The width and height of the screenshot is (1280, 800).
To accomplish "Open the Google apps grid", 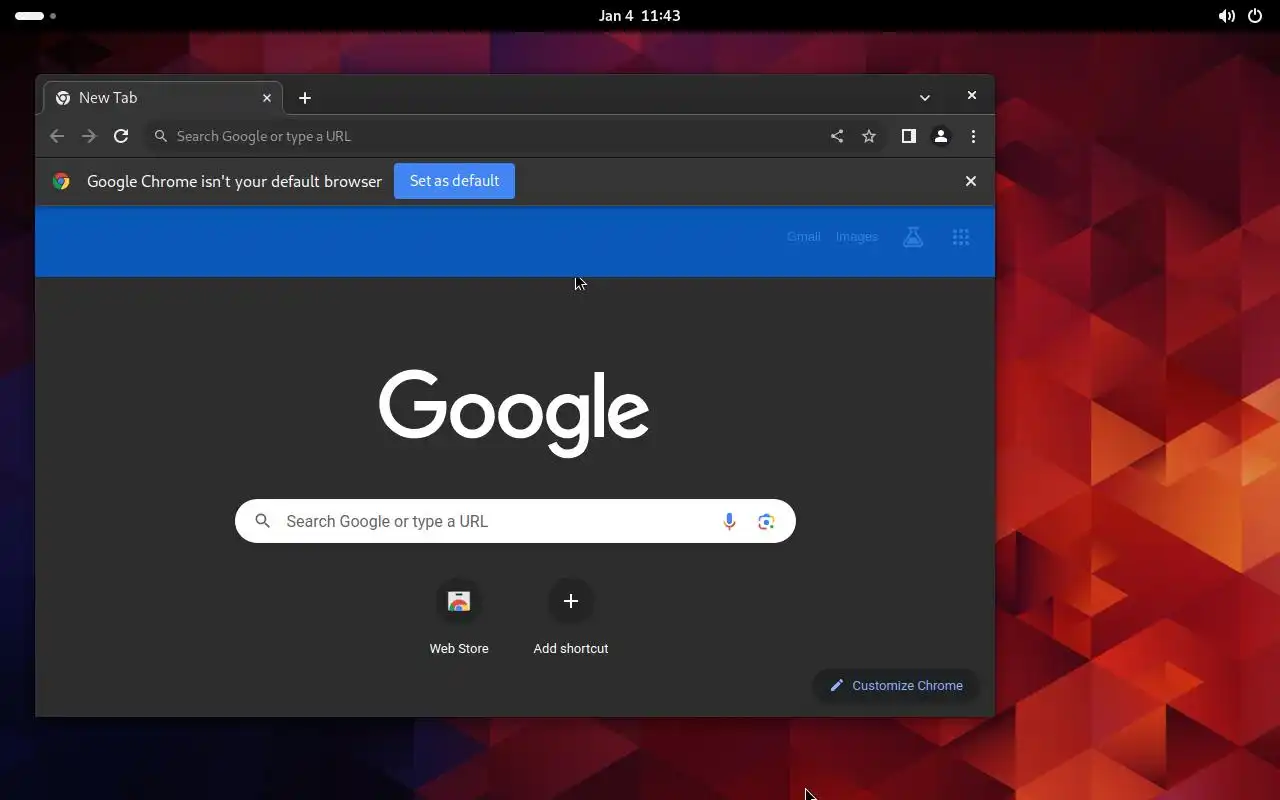I will [961, 237].
